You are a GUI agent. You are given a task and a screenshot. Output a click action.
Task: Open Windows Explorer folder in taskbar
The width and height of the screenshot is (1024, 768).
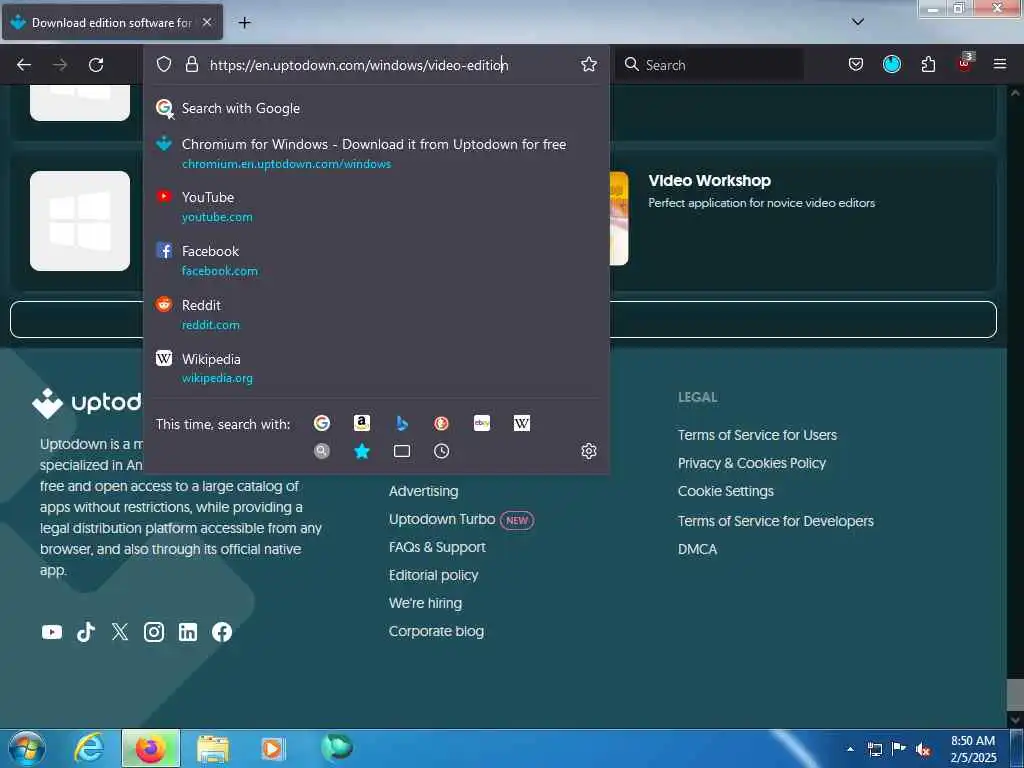(x=213, y=748)
